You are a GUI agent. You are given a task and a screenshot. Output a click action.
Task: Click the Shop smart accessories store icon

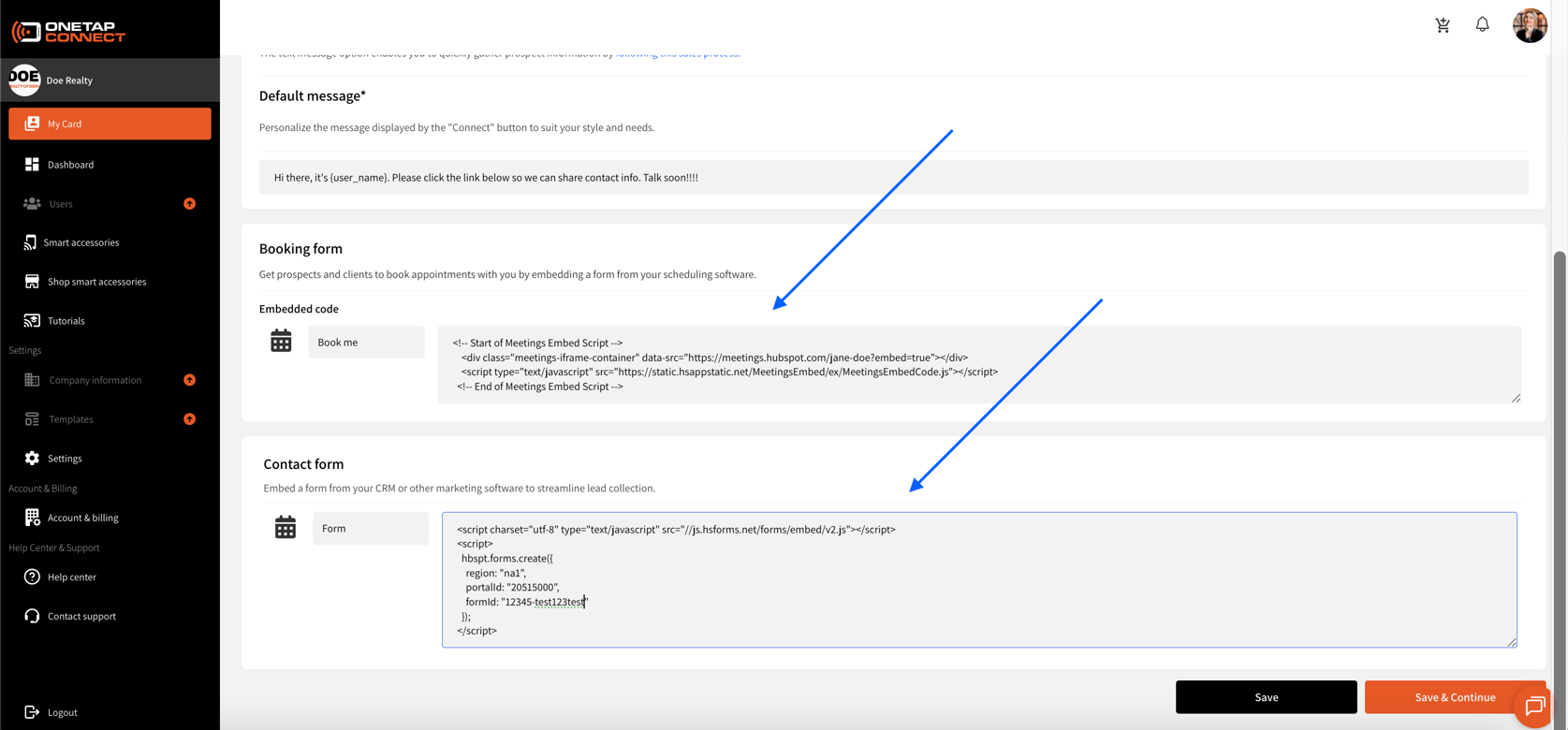[32, 282]
